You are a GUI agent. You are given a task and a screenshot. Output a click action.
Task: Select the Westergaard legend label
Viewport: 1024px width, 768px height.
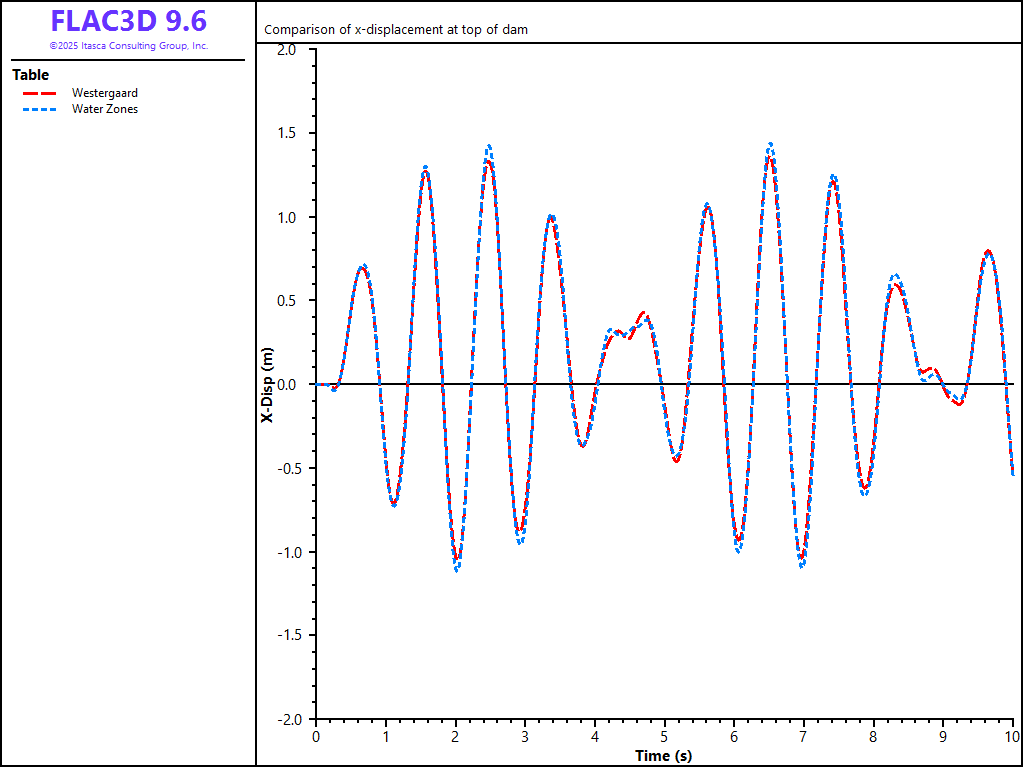tap(104, 93)
